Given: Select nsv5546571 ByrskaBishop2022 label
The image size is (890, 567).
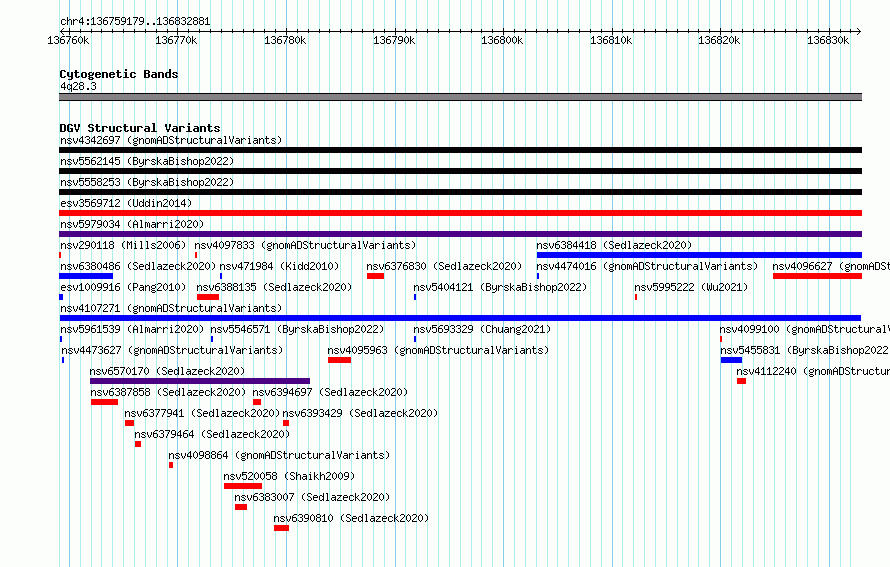Looking at the screenshot, I should [297, 329].
